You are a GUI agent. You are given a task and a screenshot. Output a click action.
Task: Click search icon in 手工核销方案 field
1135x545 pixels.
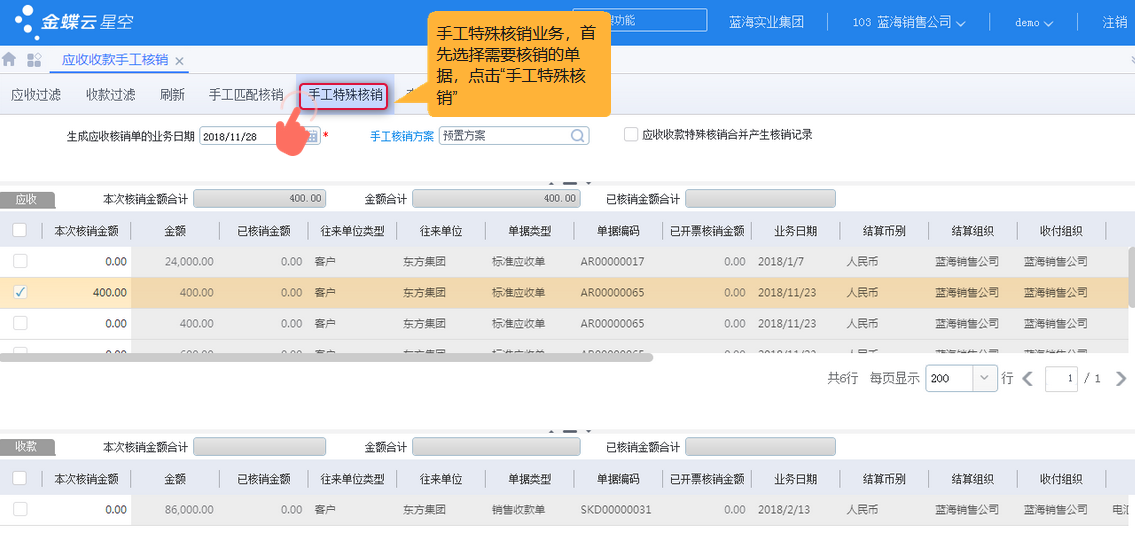578,135
